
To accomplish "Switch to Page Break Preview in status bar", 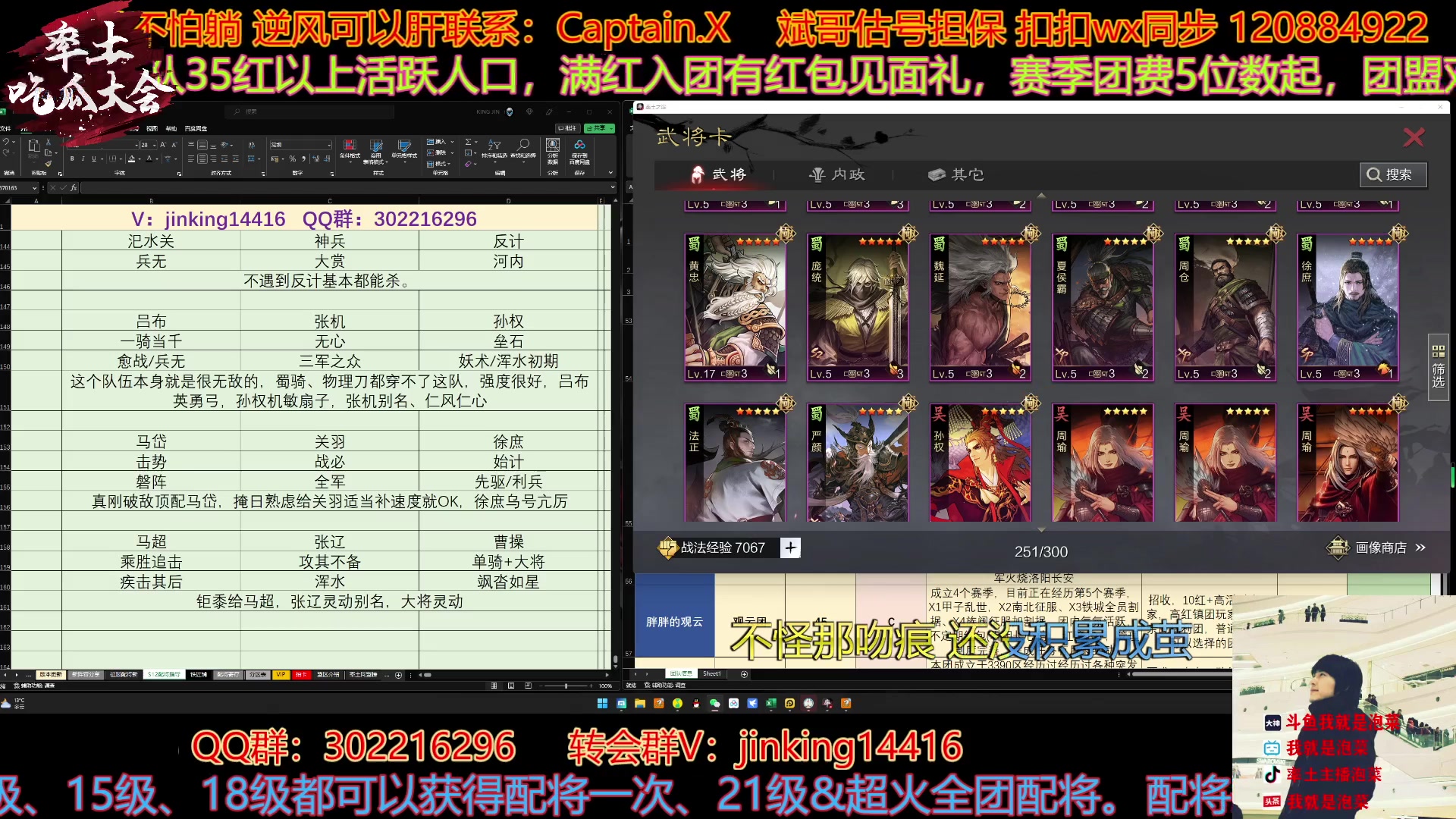I will pyautogui.click(x=528, y=686).
